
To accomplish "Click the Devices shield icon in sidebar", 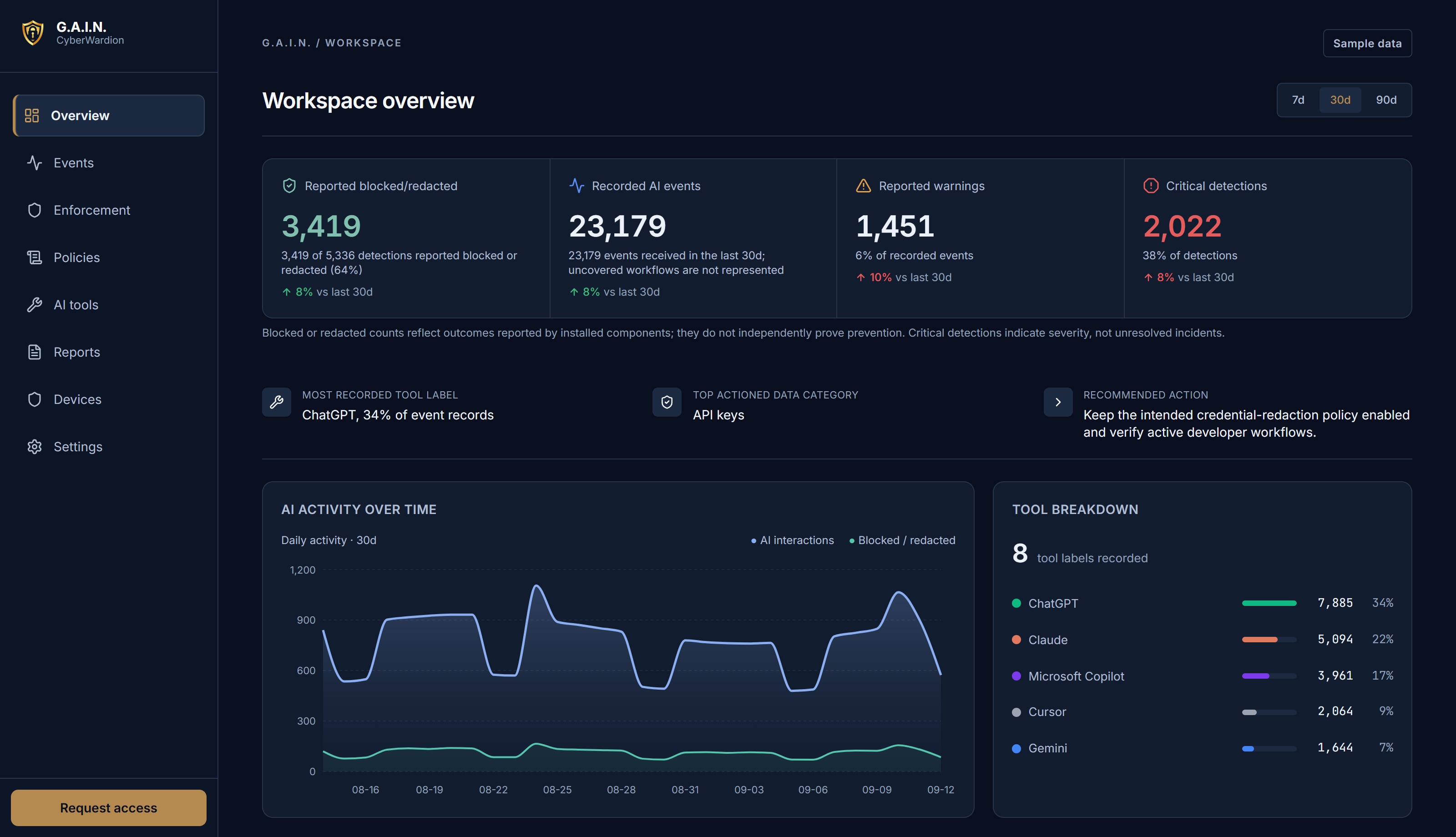I will coord(35,399).
